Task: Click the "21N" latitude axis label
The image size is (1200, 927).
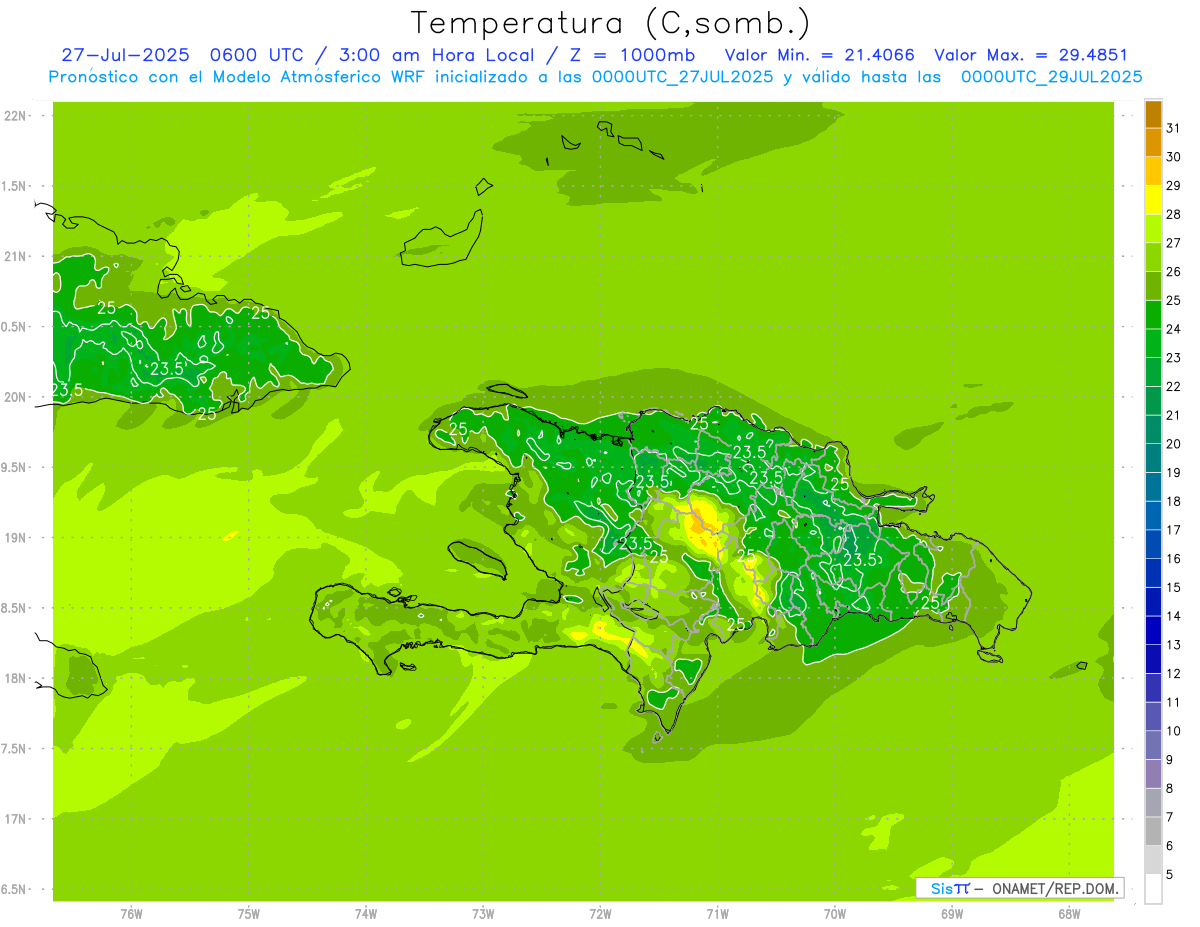Action: [x=15, y=257]
